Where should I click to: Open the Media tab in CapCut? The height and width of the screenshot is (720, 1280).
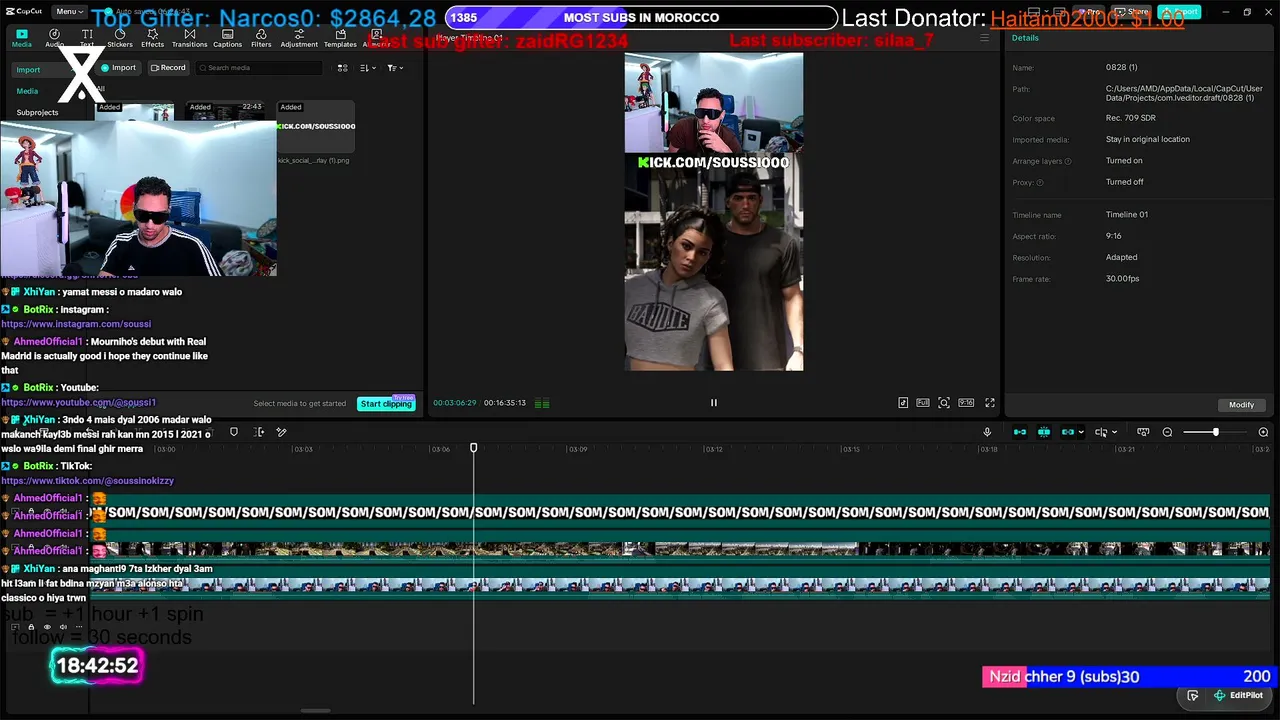[22, 38]
